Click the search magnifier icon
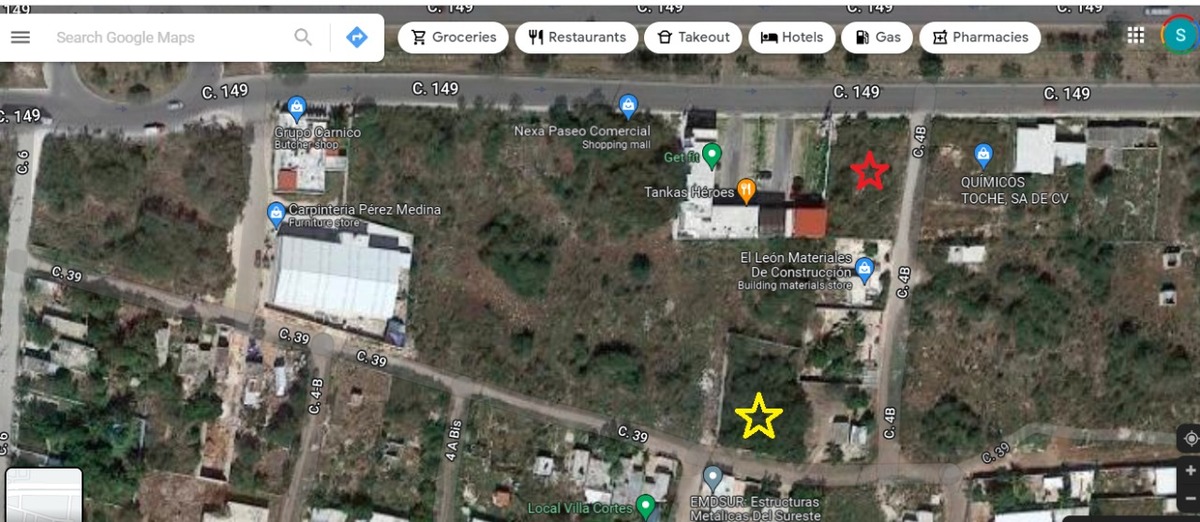The image size is (1200, 522). click(x=303, y=37)
